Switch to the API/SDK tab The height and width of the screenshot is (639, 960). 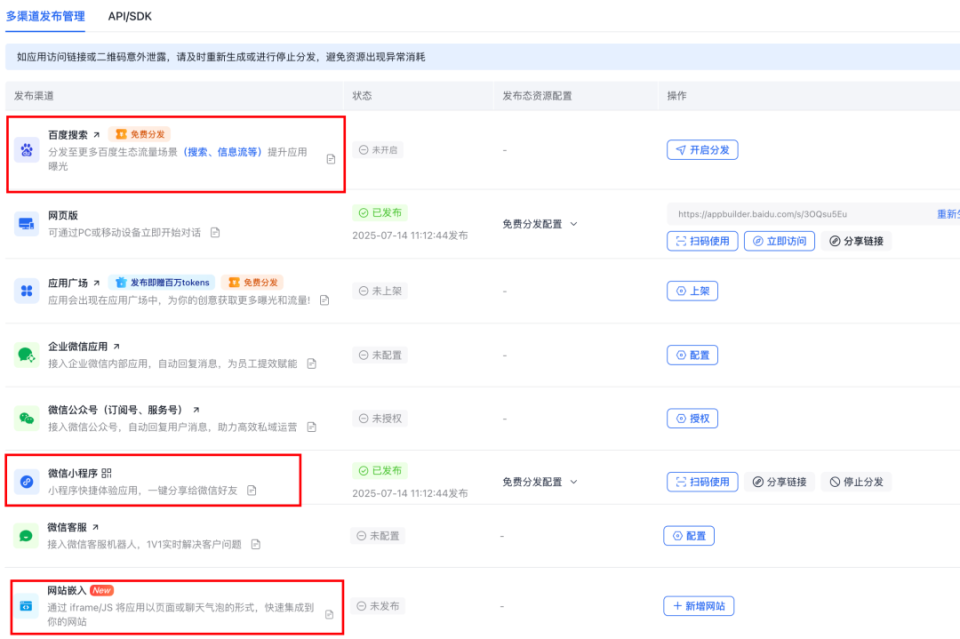(128, 16)
